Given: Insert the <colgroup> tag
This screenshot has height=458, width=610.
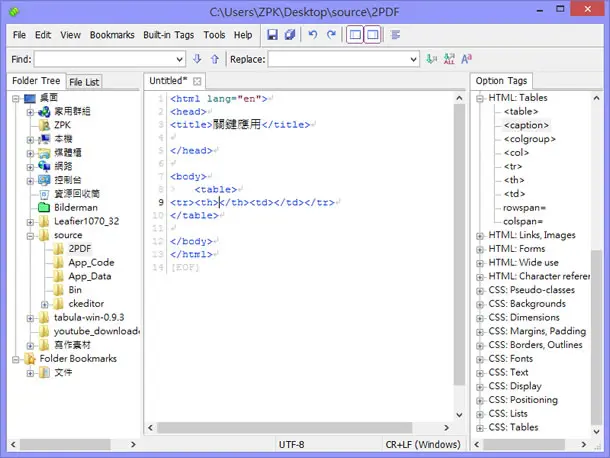Looking at the screenshot, I should (x=529, y=139).
